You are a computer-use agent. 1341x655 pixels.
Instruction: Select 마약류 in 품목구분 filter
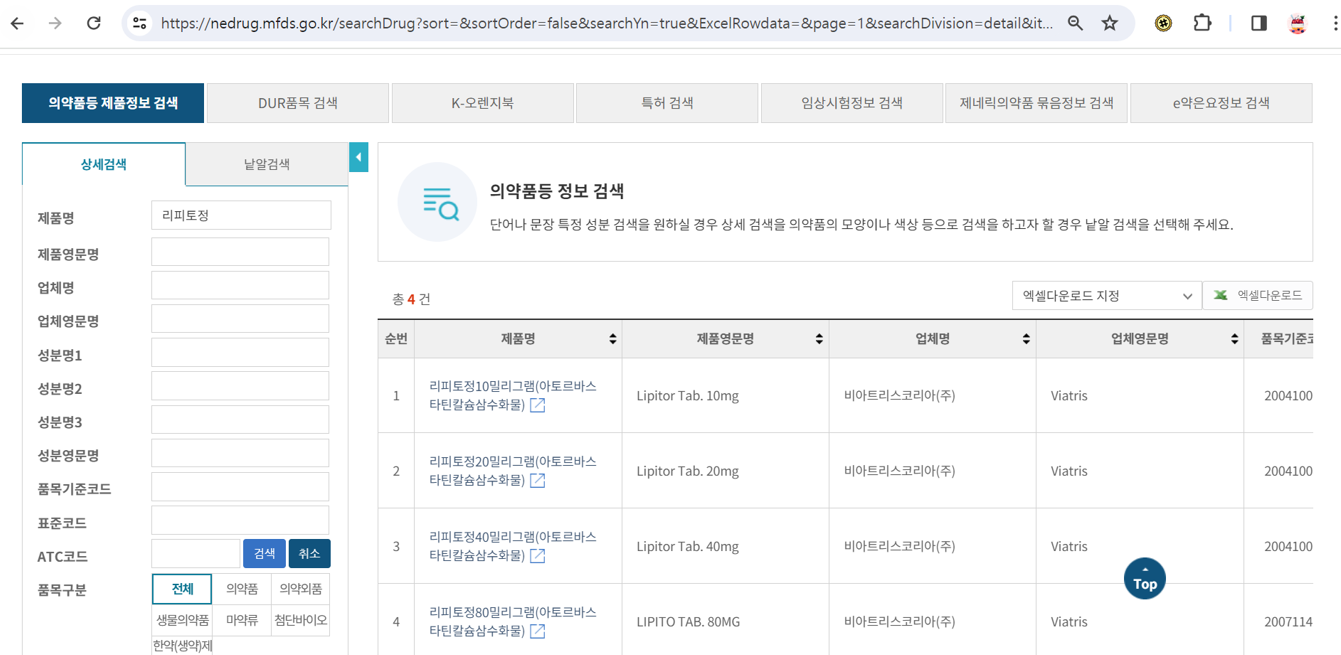[242, 620]
